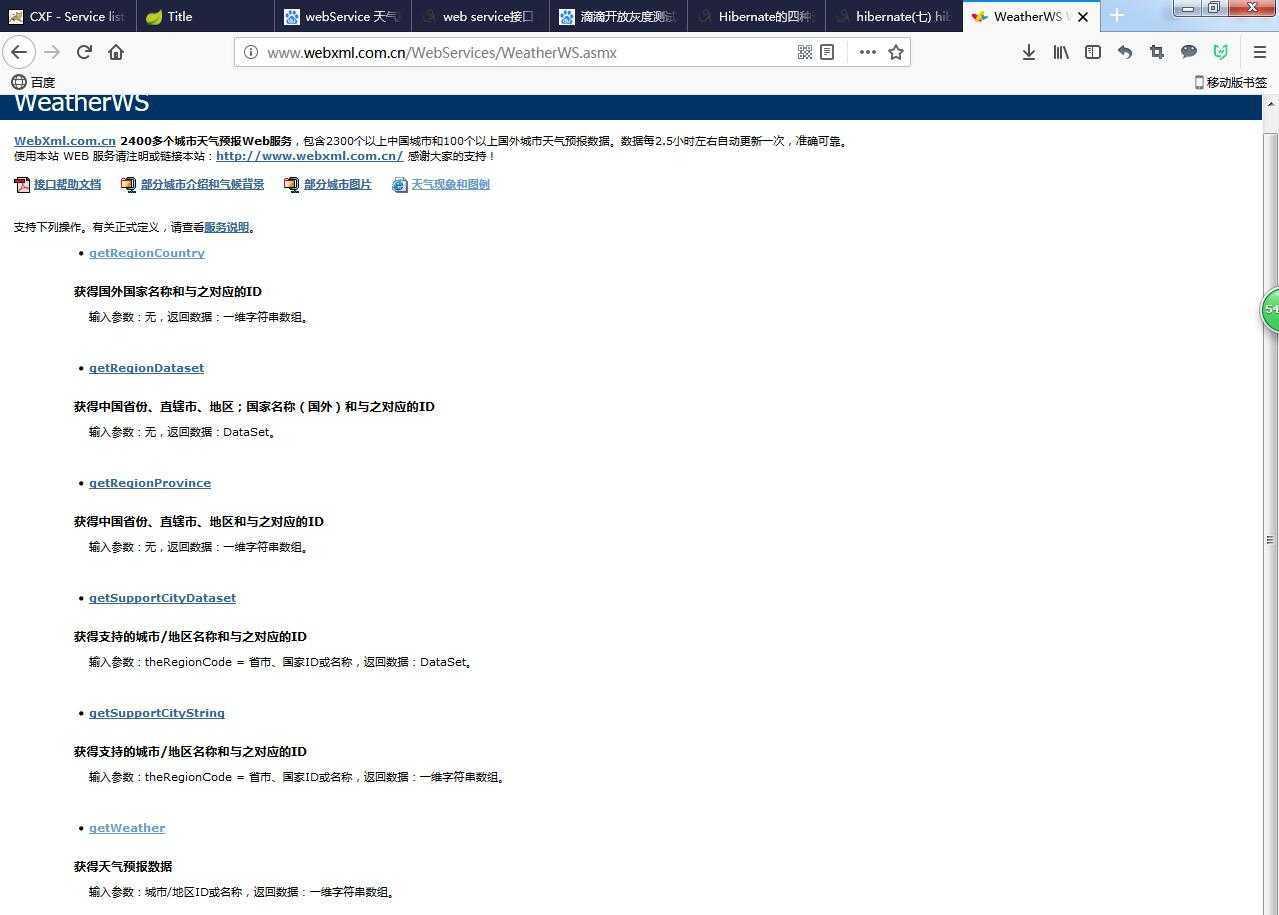Click the 百度 bookmark
Viewport: 1279px width, 915px height.
coord(33,82)
